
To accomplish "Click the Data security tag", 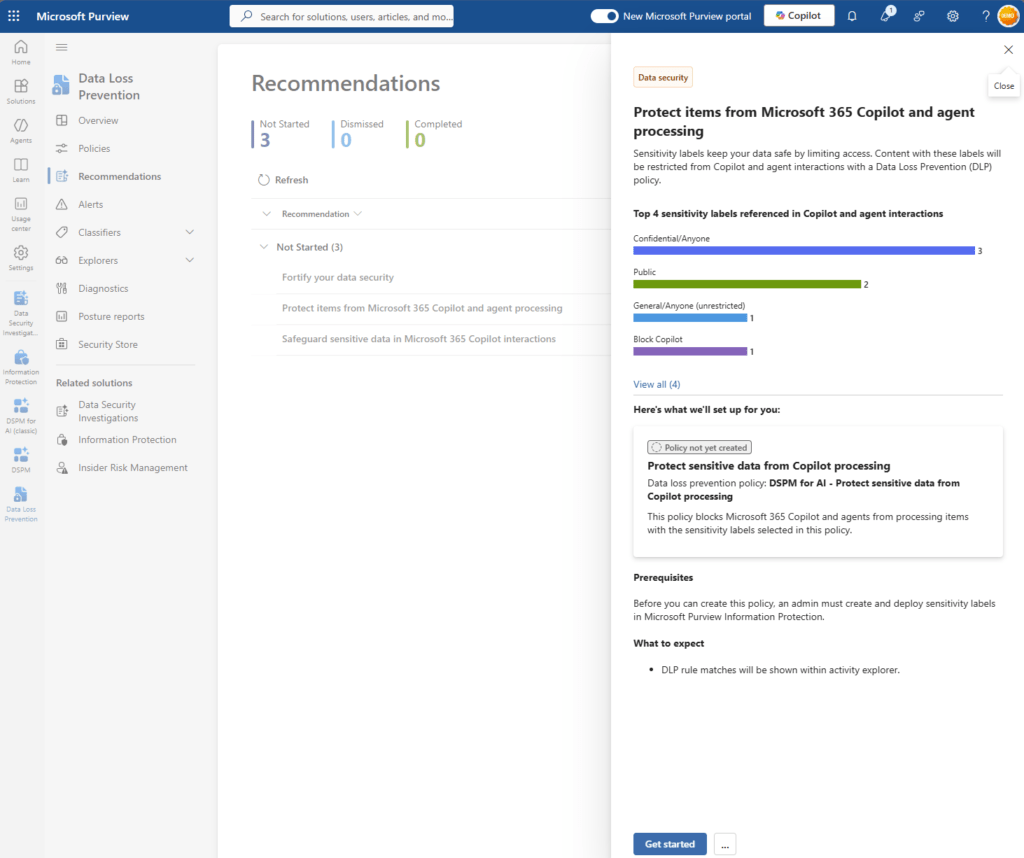I will [x=663, y=78].
